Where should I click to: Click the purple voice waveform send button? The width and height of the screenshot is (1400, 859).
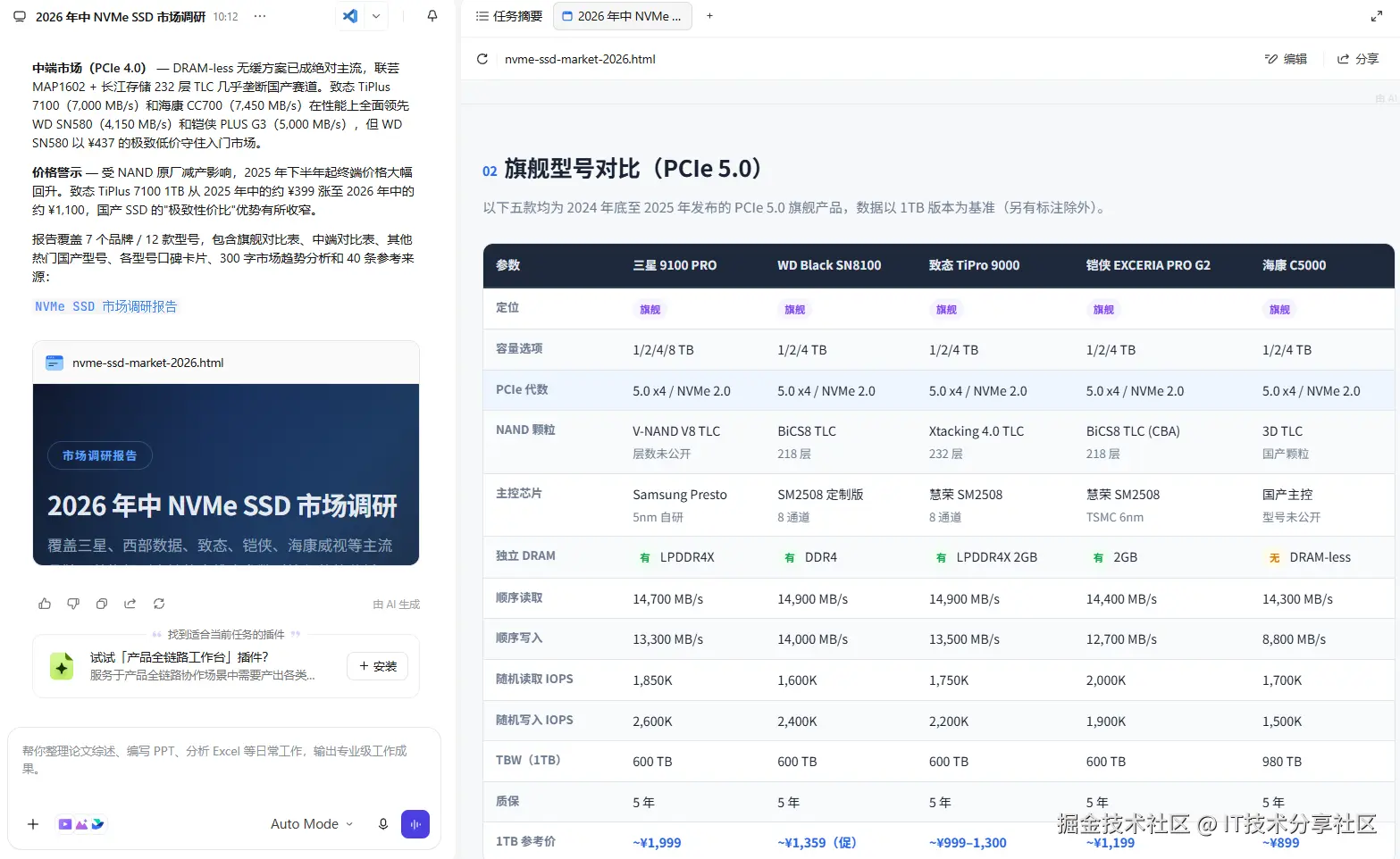pyautogui.click(x=415, y=824)
